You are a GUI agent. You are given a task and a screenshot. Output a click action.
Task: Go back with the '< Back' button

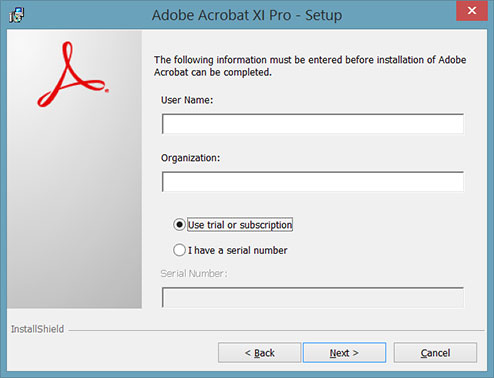pos(259,353)
